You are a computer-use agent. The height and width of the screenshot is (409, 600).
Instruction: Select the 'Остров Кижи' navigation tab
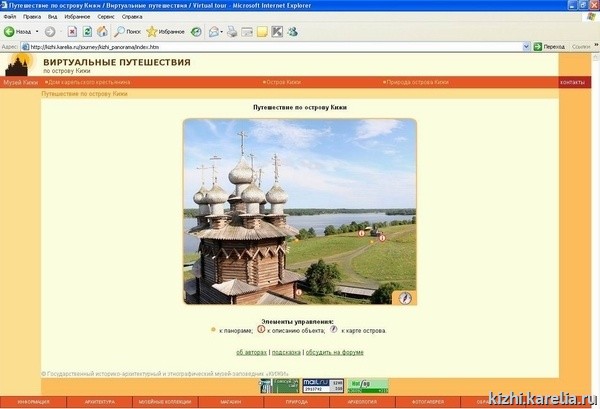pyautogui.click(x=284, y=82)
